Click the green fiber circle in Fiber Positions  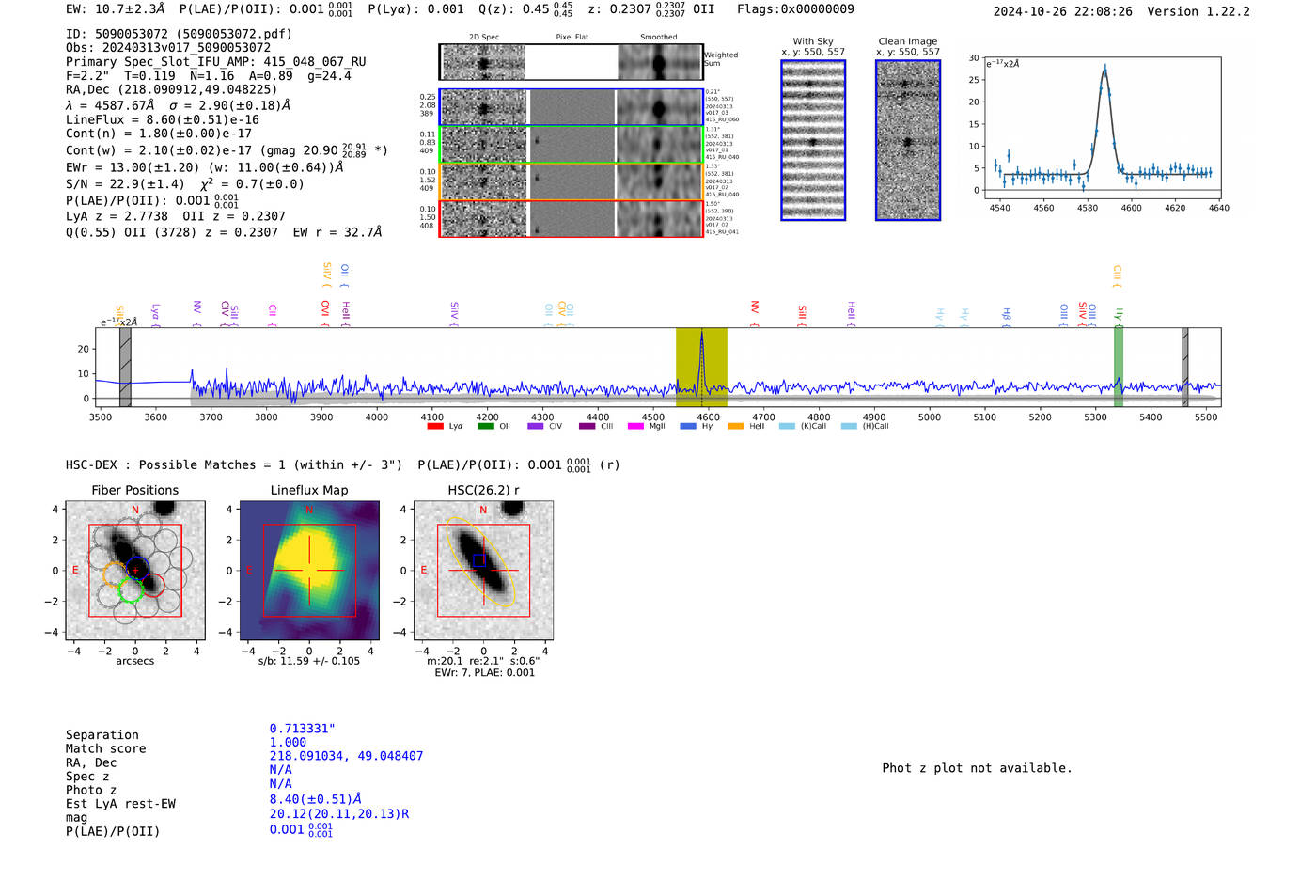click(x=131, y=590)
